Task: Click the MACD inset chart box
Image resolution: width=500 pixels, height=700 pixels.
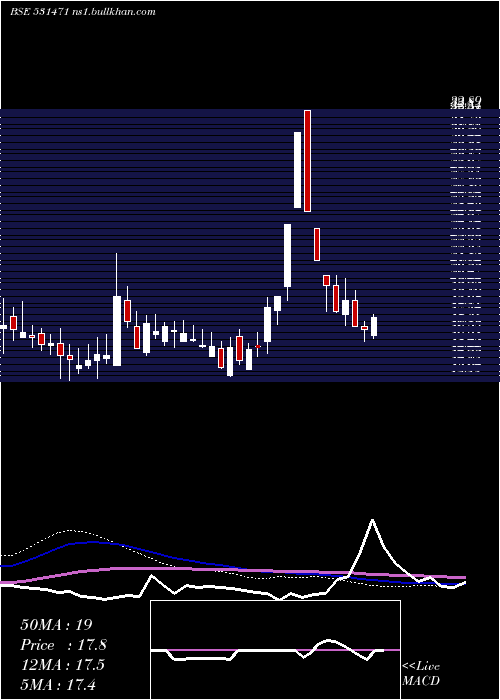Action: coord(275,650)
